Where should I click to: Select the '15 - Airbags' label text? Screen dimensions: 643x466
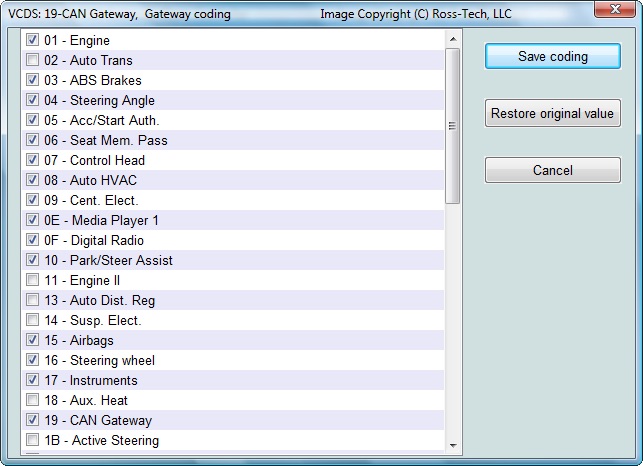79,340
